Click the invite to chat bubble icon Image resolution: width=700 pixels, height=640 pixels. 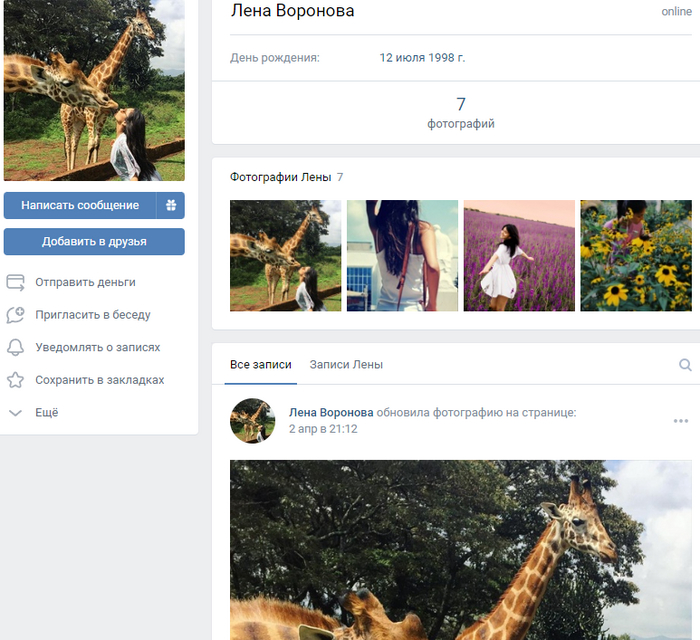[x=15, y=315]
